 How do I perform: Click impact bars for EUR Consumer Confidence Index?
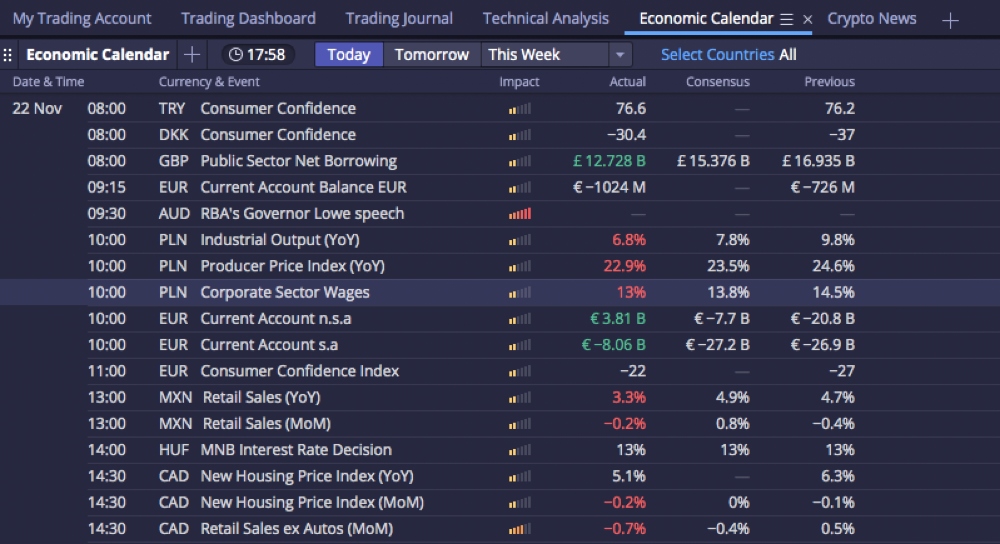[x=520, y=371]
